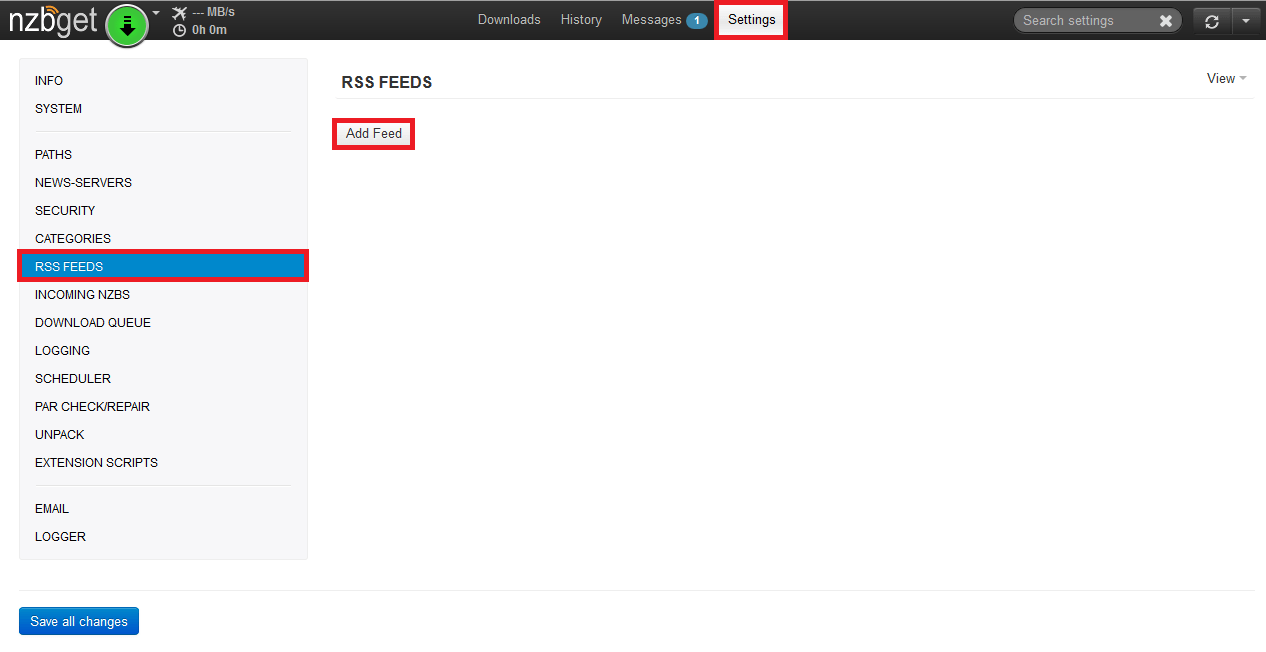Open dropdown arrow next to green download button
The image size is (1266, 652).
pyautogui.click(x=156, y=13)
